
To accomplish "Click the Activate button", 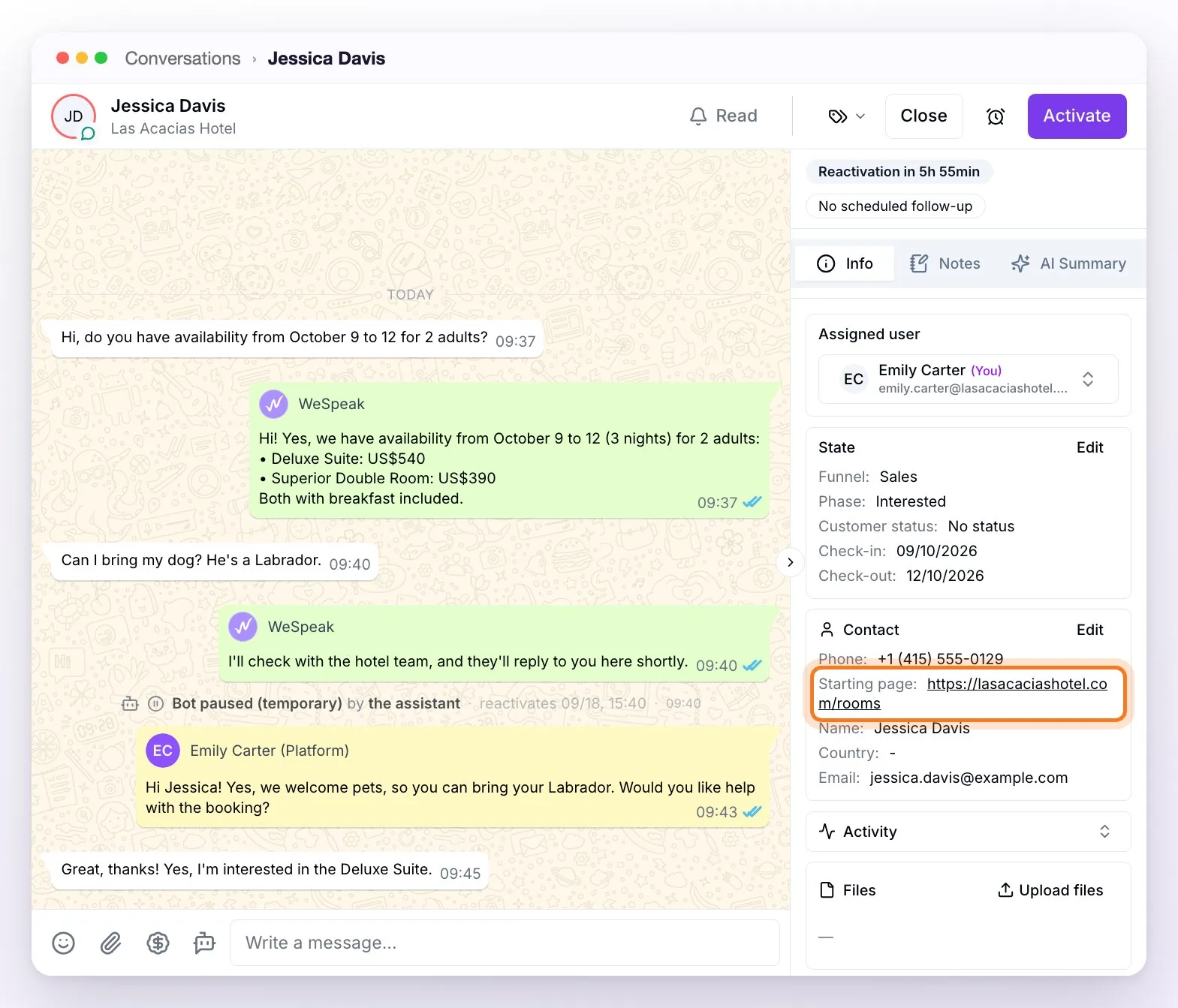I will coord(1077,116).
